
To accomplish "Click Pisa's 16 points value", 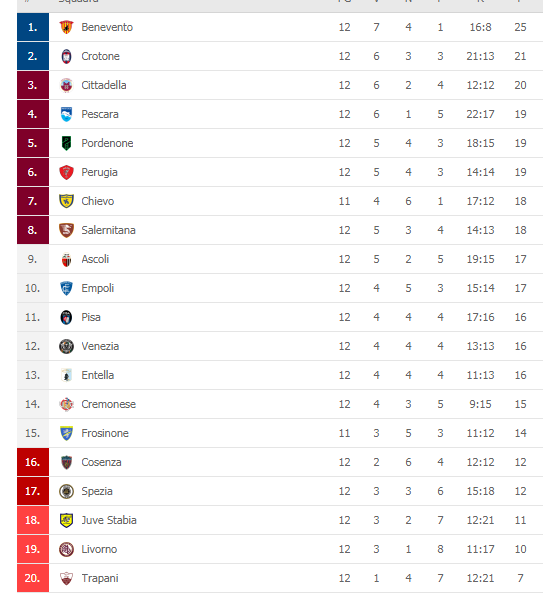I will coord(520,317).
